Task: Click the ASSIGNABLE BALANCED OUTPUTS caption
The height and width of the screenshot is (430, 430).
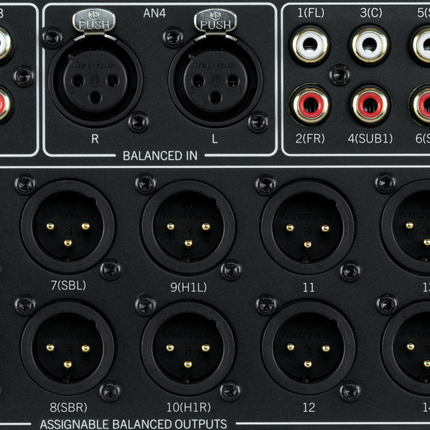Action: 133,424
